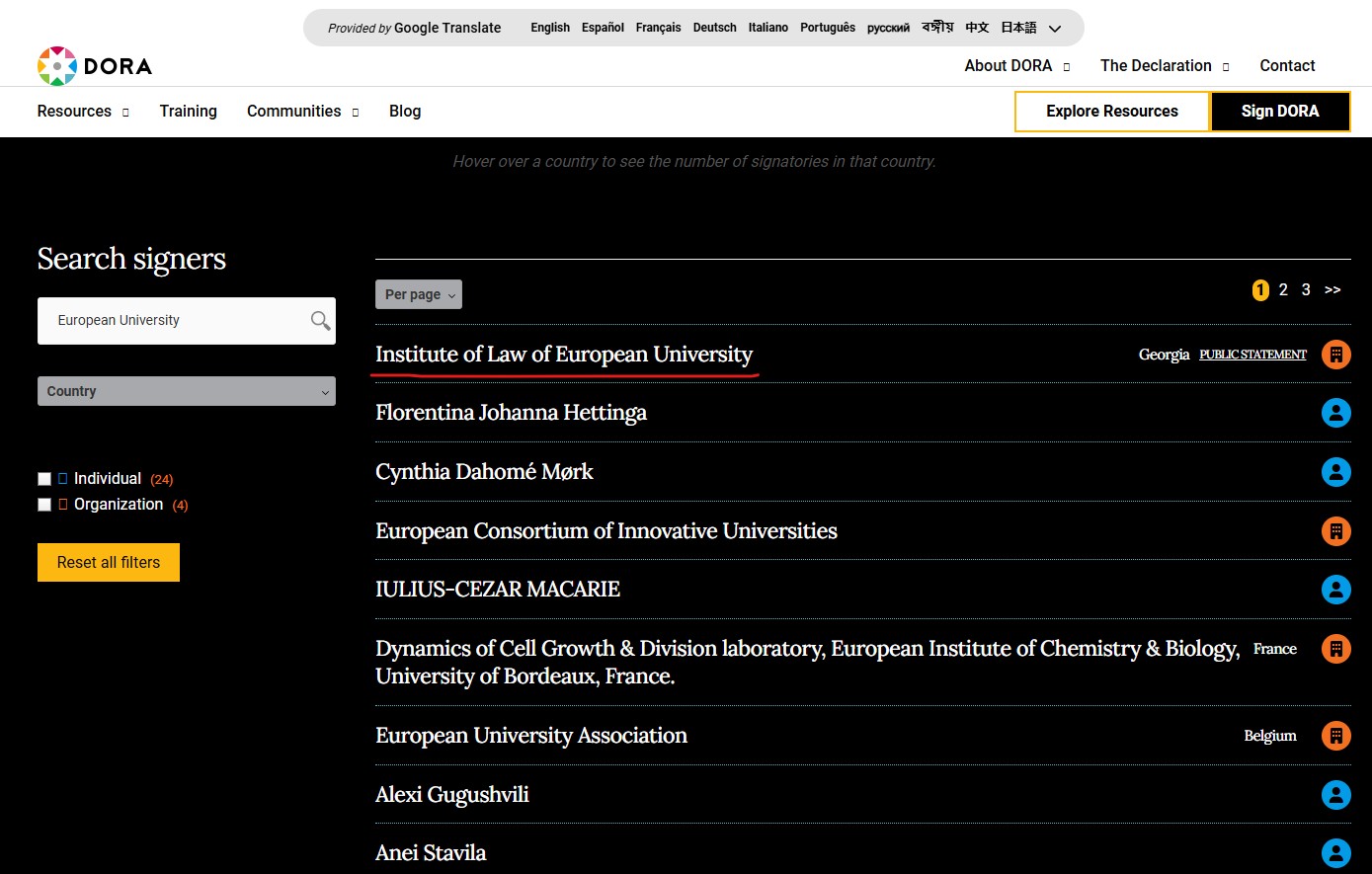Open Dynamics of Cell Growth & Division laboratory entry

(x=807, y=663)
